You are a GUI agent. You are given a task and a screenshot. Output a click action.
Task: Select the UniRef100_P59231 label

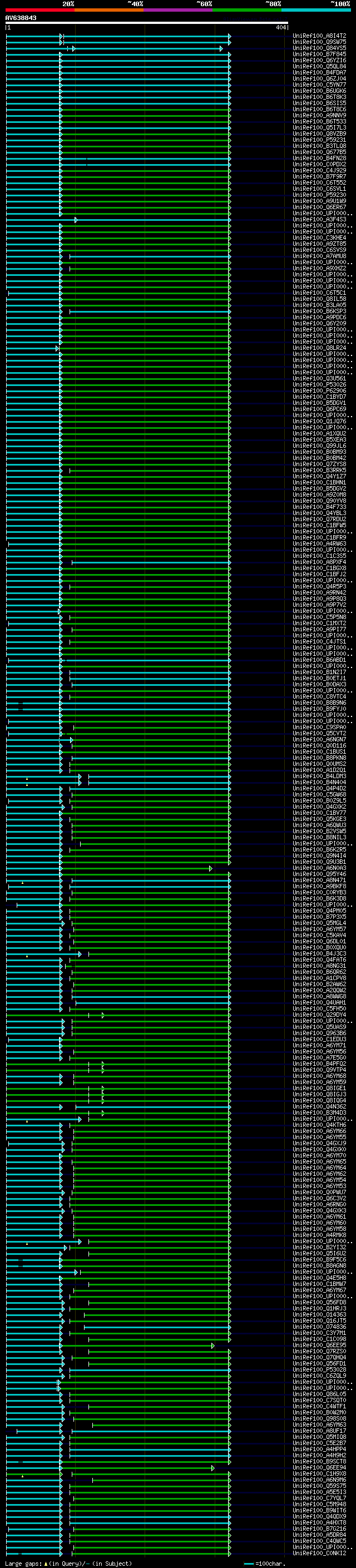coord(319,140)
